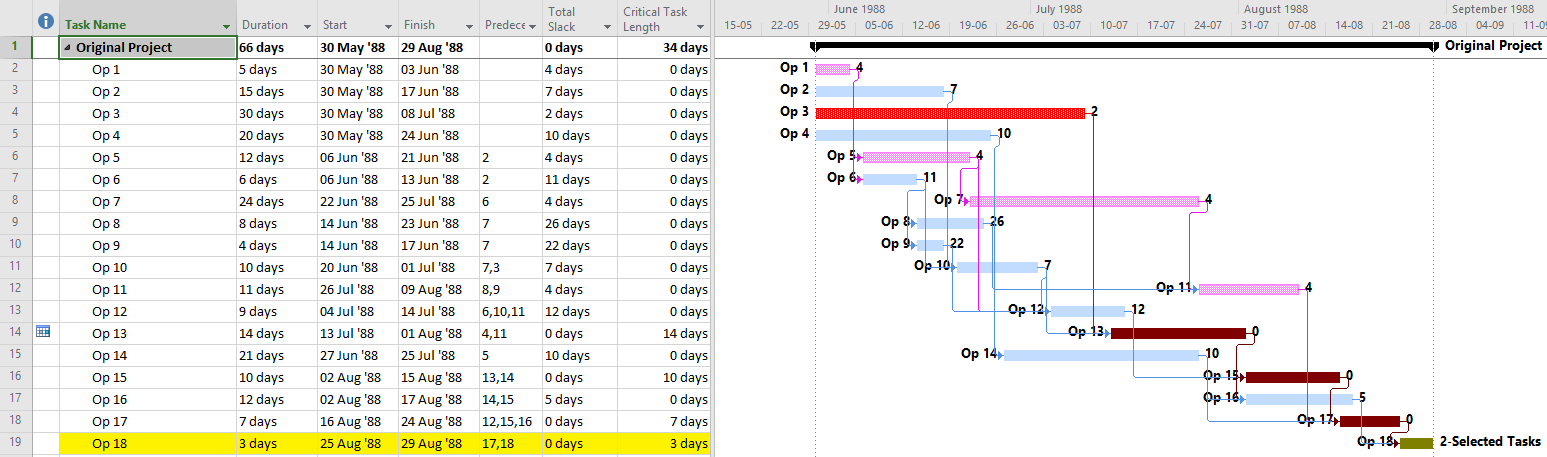Click the Op 13 dark red Gantt bar
The width and height of the screenshot is (1547, 457).
click(x=1178, y=333)
